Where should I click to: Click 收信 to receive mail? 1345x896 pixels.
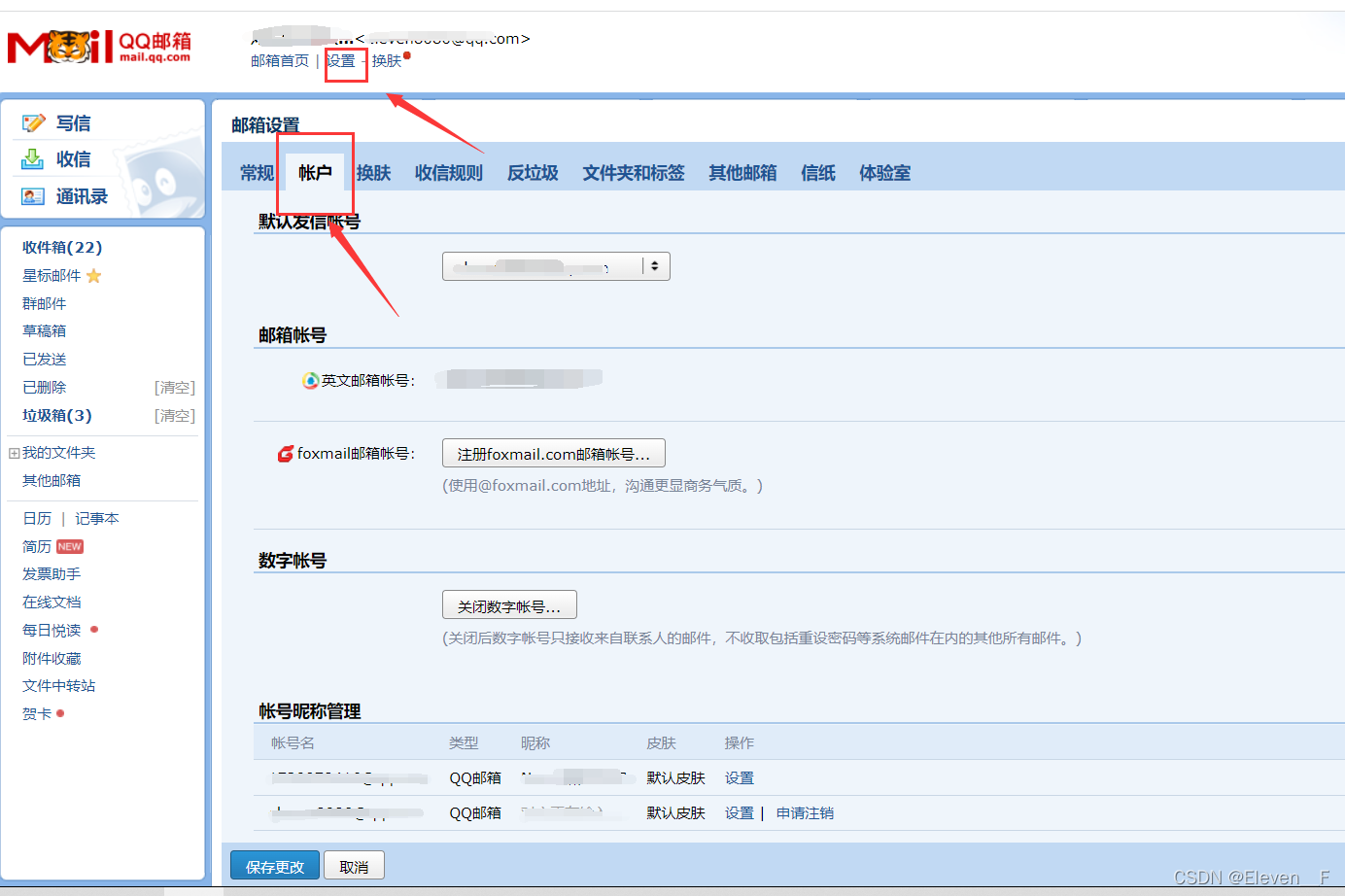(73, 159)
